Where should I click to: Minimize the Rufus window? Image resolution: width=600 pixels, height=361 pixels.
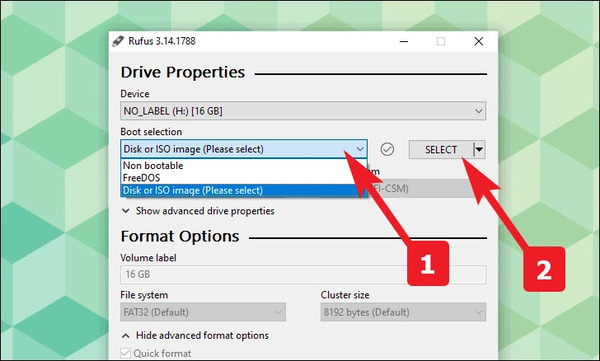(x=404, y=41)
